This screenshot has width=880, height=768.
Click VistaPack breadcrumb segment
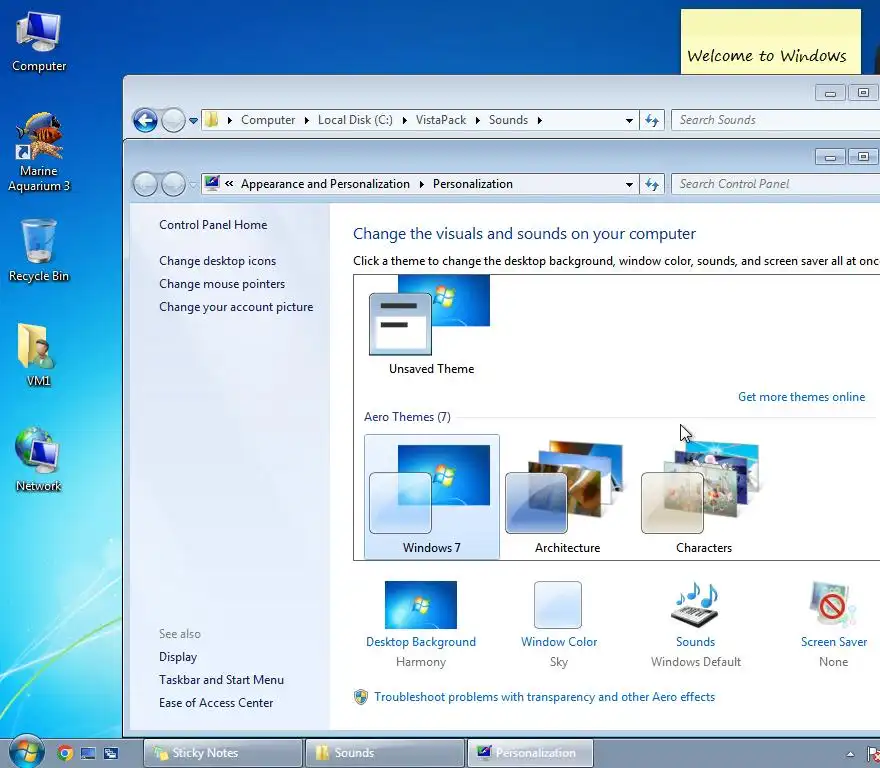tap(441, 120)
